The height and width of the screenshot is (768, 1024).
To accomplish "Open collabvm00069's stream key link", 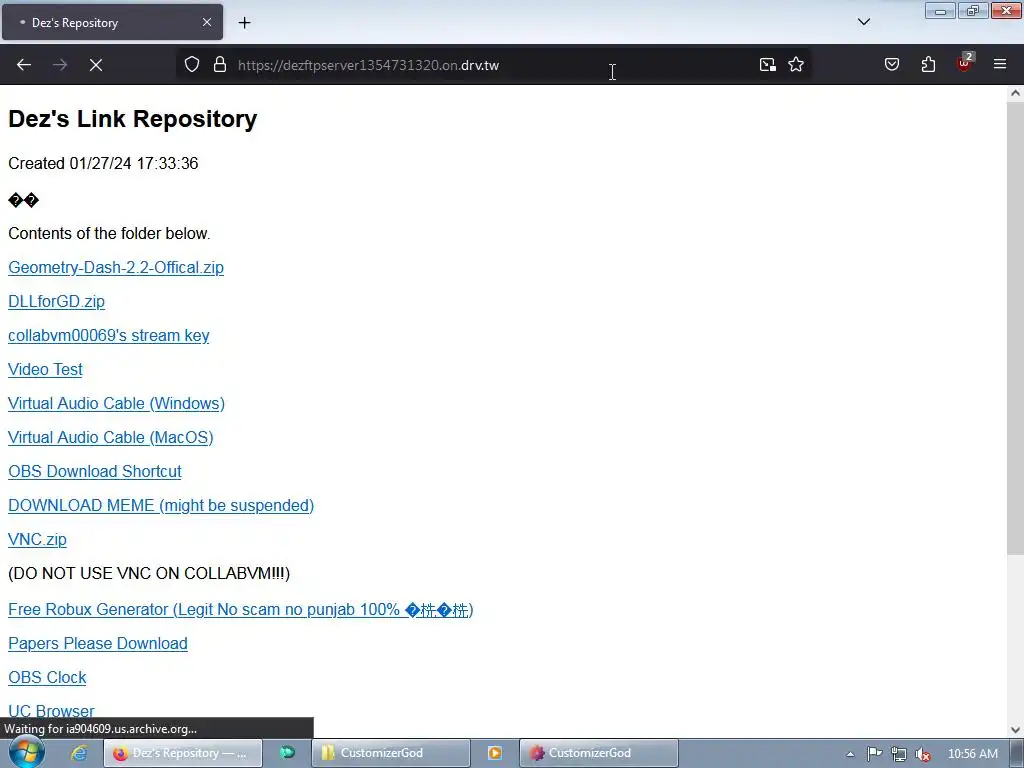I will (x=108, y=336).
